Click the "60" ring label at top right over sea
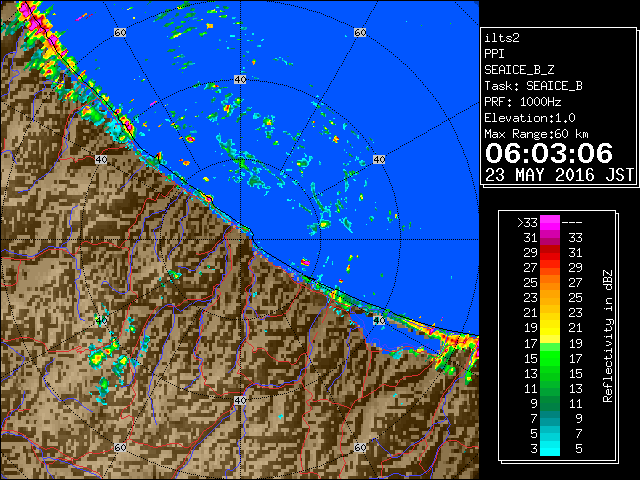Viewport: 640px width, 480px height. click(360, 32)
